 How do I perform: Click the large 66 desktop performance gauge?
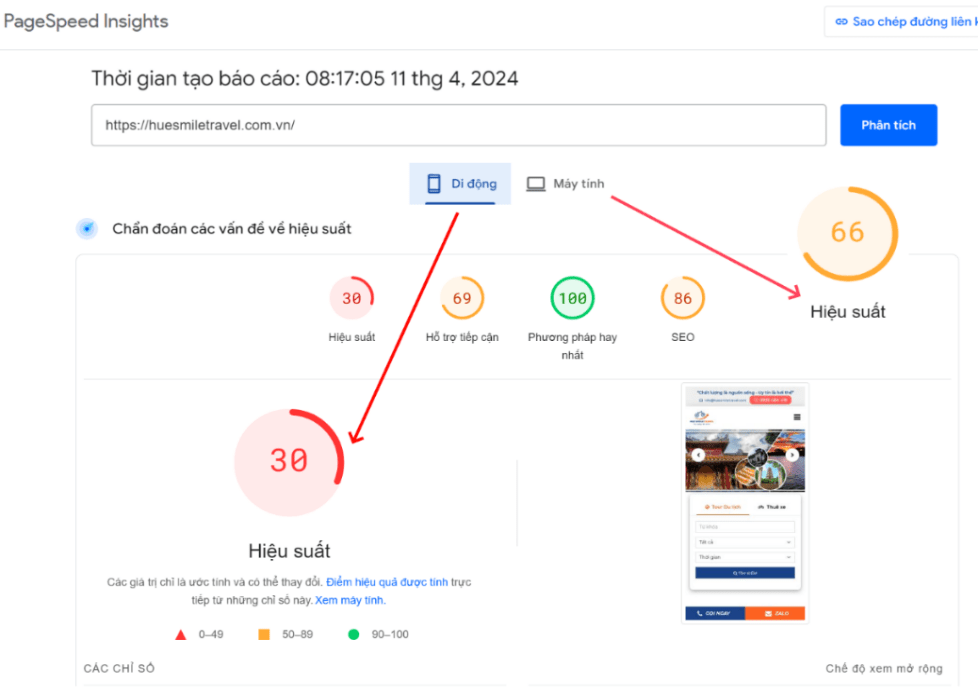point(848,233)
